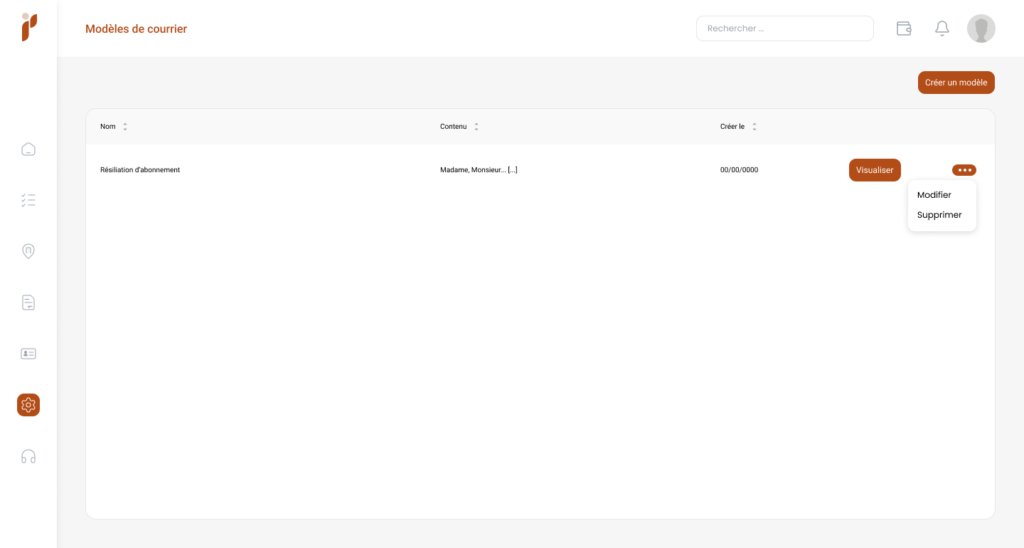Screen dimensions: 1024x548
Task: Select the settings gear sidebar icon
Action: pos(28,405)
